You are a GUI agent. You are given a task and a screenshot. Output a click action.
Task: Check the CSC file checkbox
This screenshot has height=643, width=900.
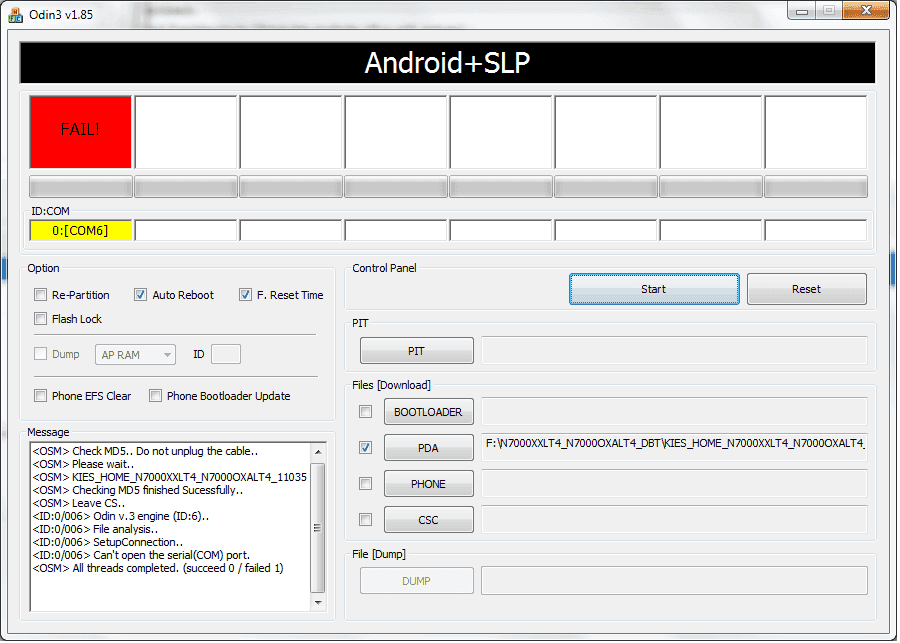(x=365, y=520)
